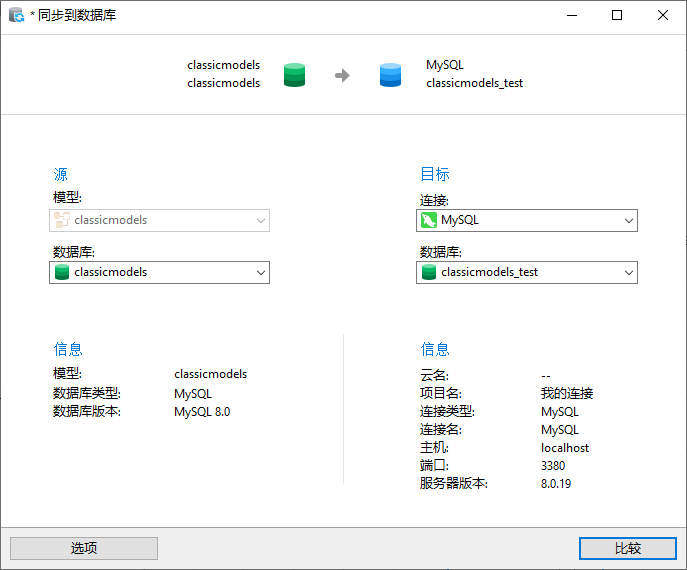Click the 我的连接 project name value
The image size is (687, 570).
[567, 393]
